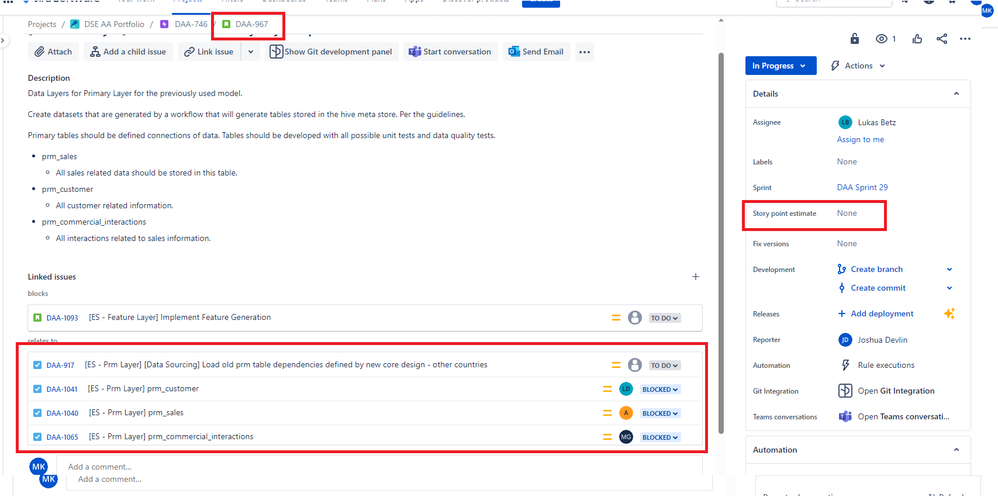Open linked issue DAA-1041
998x496 pixels.
[x=62, y=389]
